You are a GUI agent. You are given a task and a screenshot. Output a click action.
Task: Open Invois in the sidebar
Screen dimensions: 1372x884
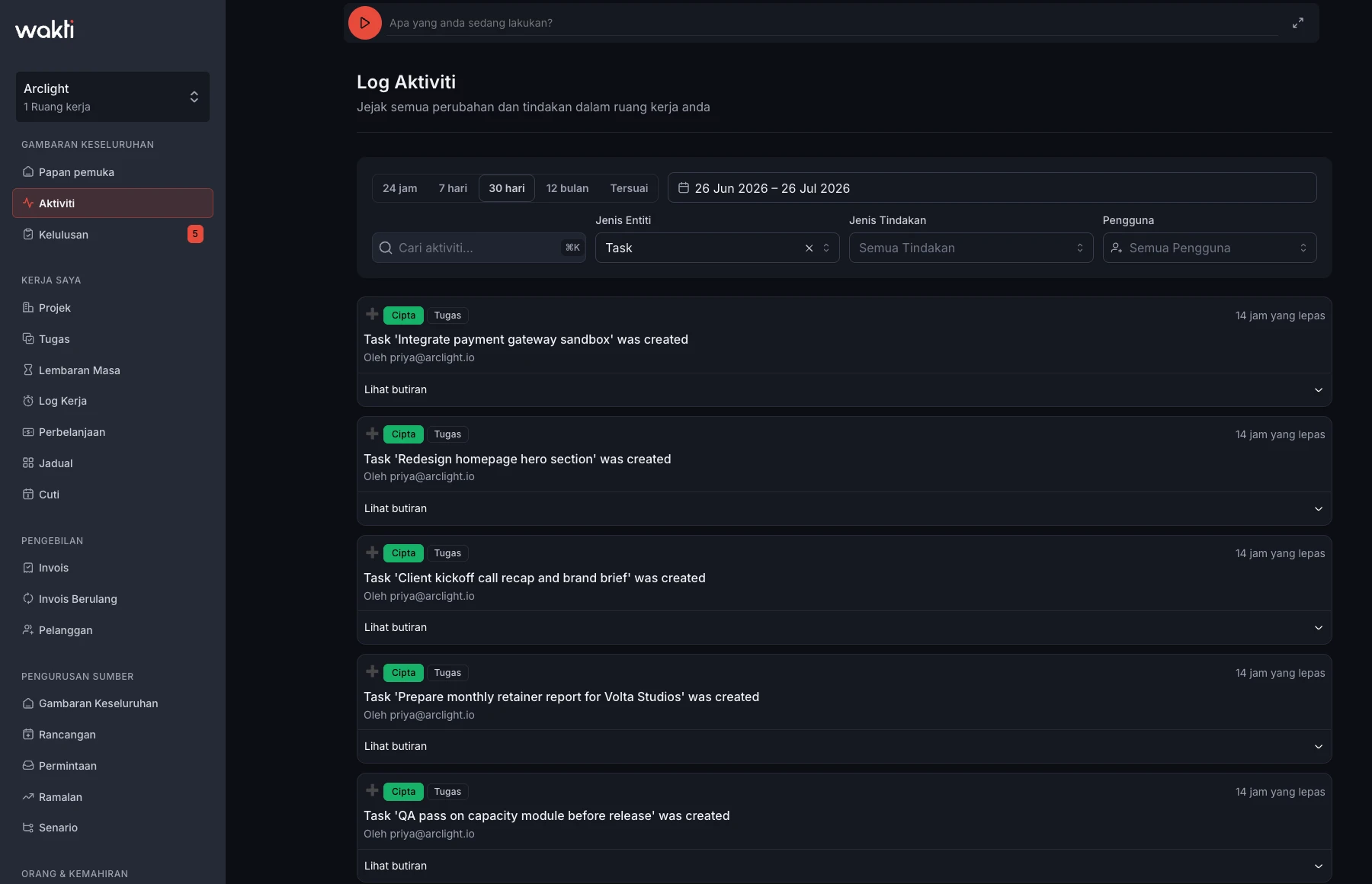pyautogui.click(x=113, y=568)
